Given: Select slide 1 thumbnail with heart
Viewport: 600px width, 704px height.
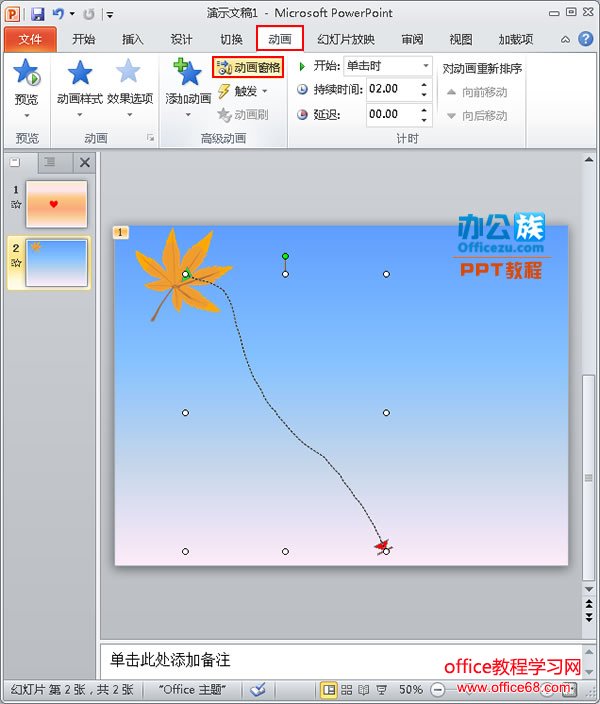Looking at the screenshot, I should coord(57,204).
